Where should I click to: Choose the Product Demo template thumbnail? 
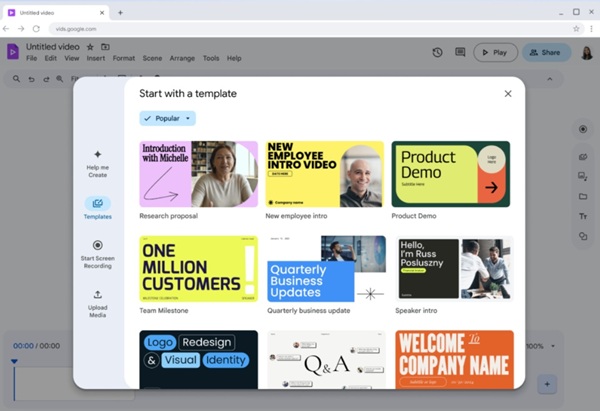pyautogui.click(x=451, y=174)
